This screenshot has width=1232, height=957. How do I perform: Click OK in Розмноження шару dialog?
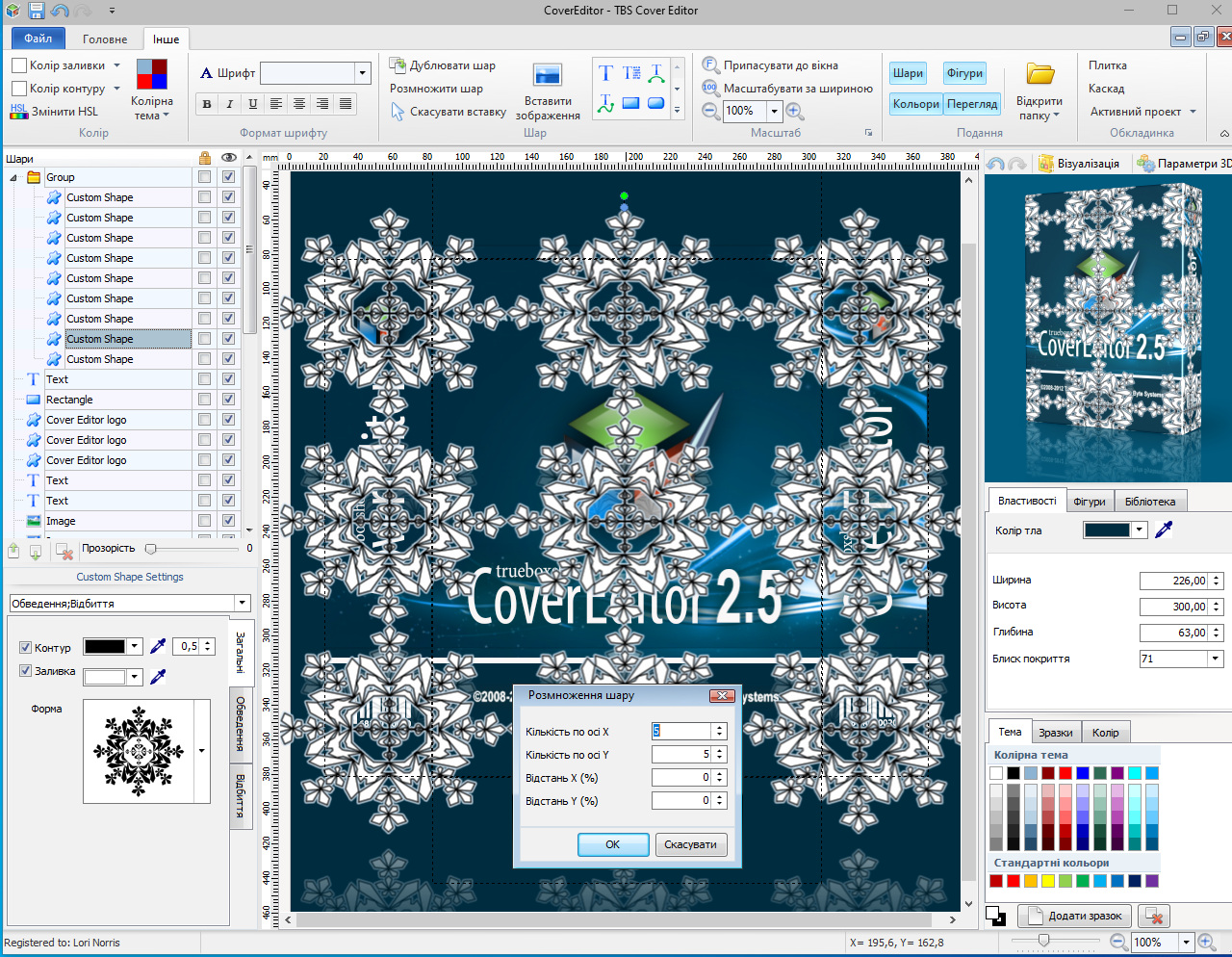[613, 844]
